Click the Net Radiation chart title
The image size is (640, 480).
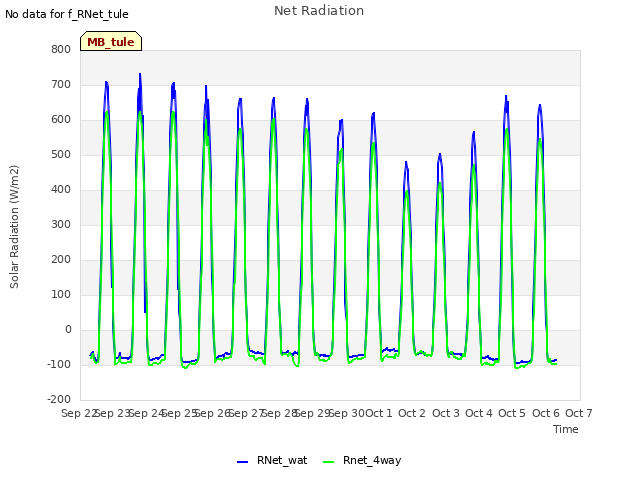pyautogui.click(x=319, y=11)
